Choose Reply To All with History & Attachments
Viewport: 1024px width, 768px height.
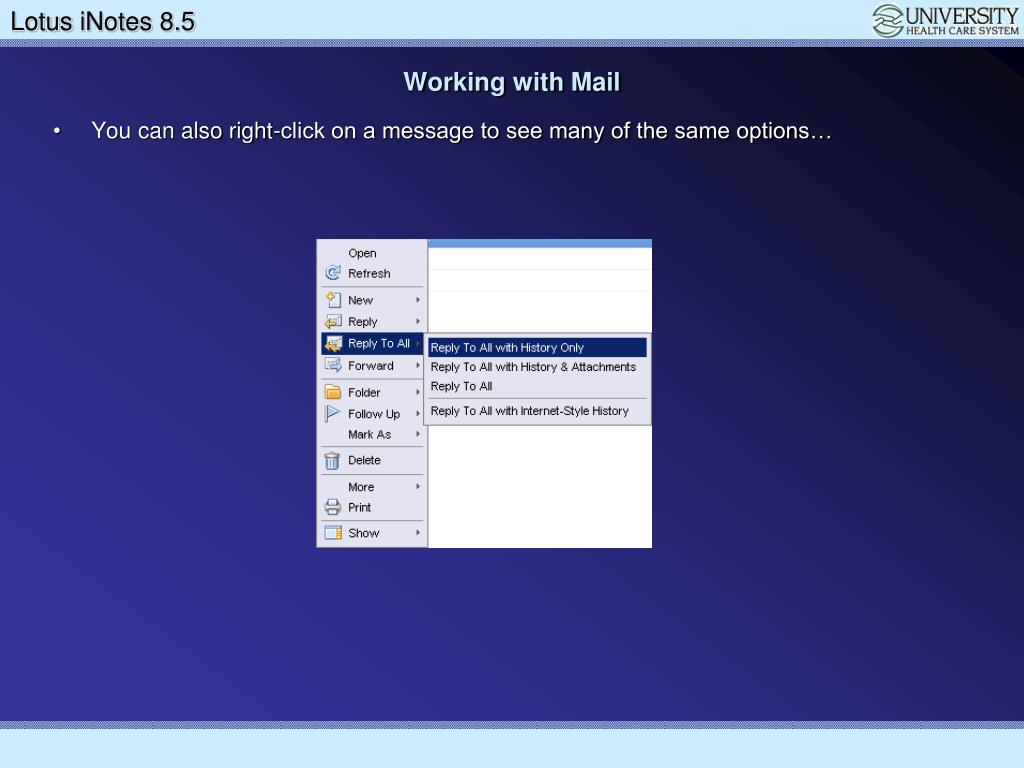pos(537,367)
